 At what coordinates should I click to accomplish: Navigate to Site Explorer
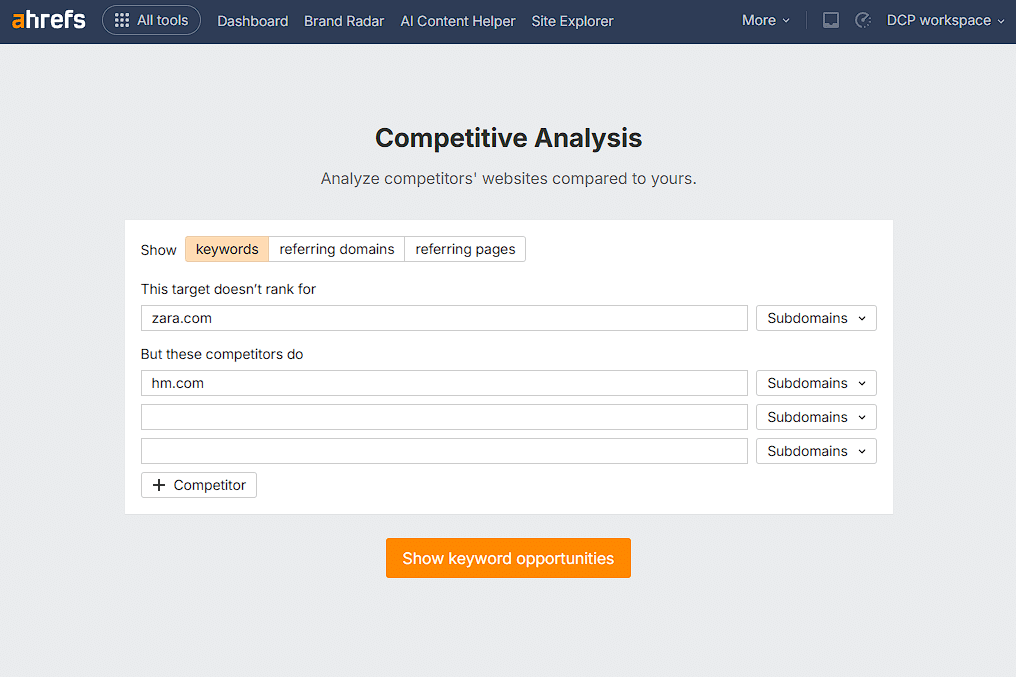tap(572, 21)
